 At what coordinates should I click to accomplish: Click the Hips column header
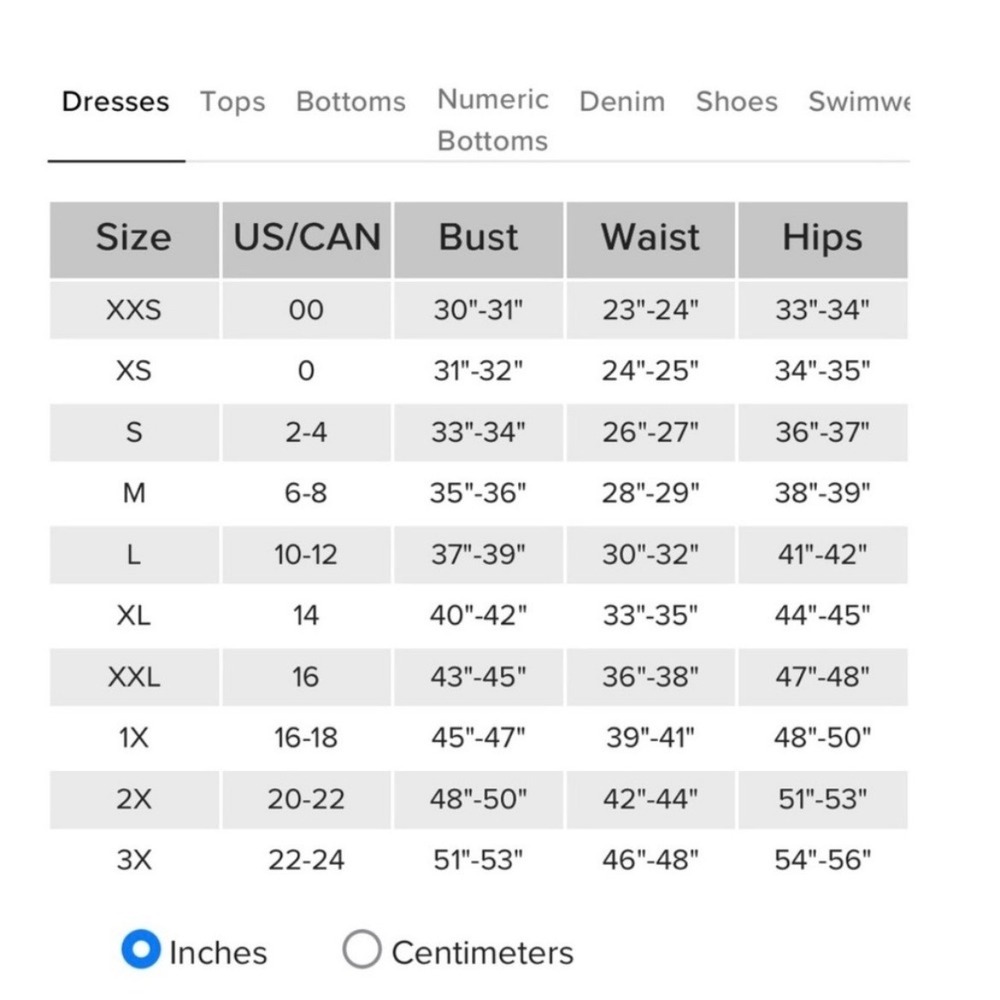[x=822, y=238]
